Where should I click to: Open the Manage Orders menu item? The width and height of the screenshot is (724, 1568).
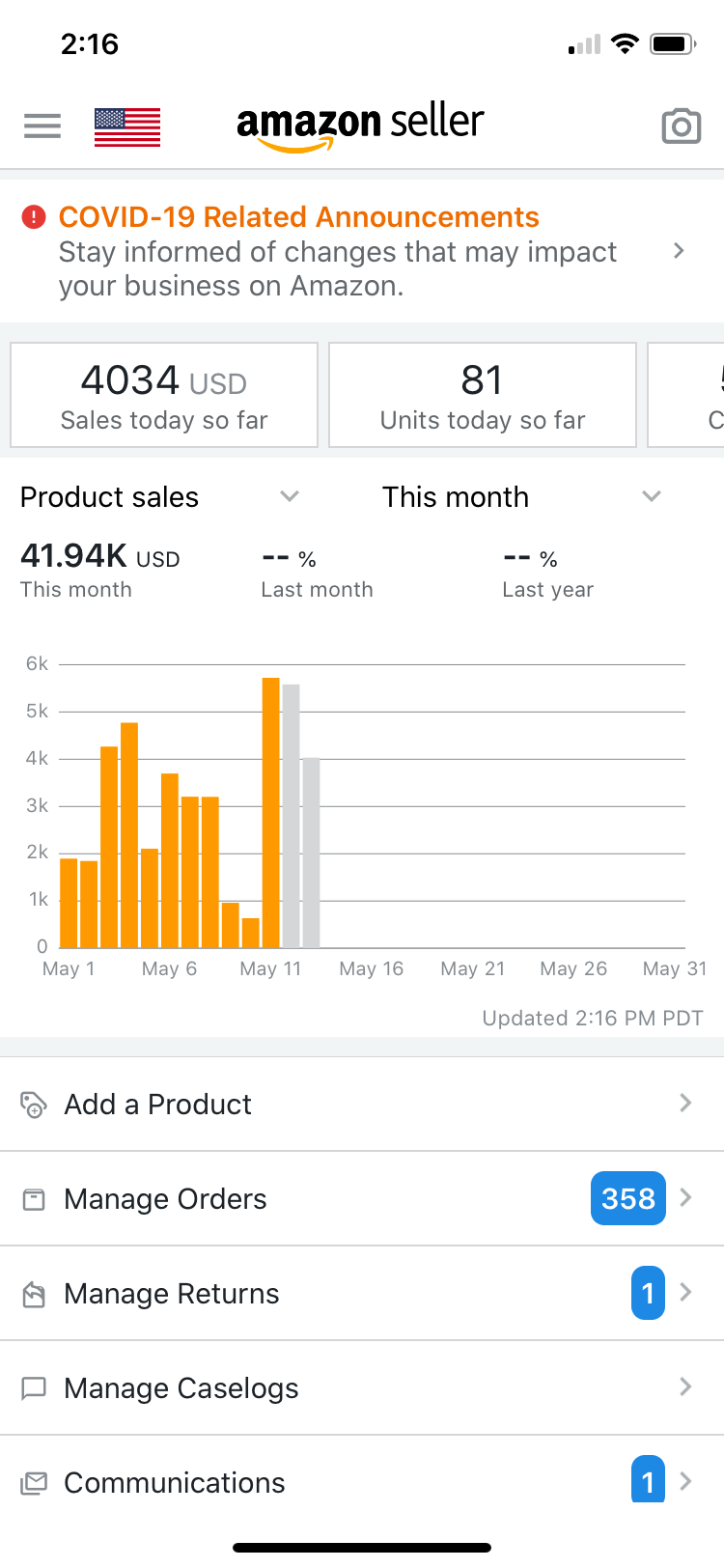pyautogui.click(x=165, y=1199)
